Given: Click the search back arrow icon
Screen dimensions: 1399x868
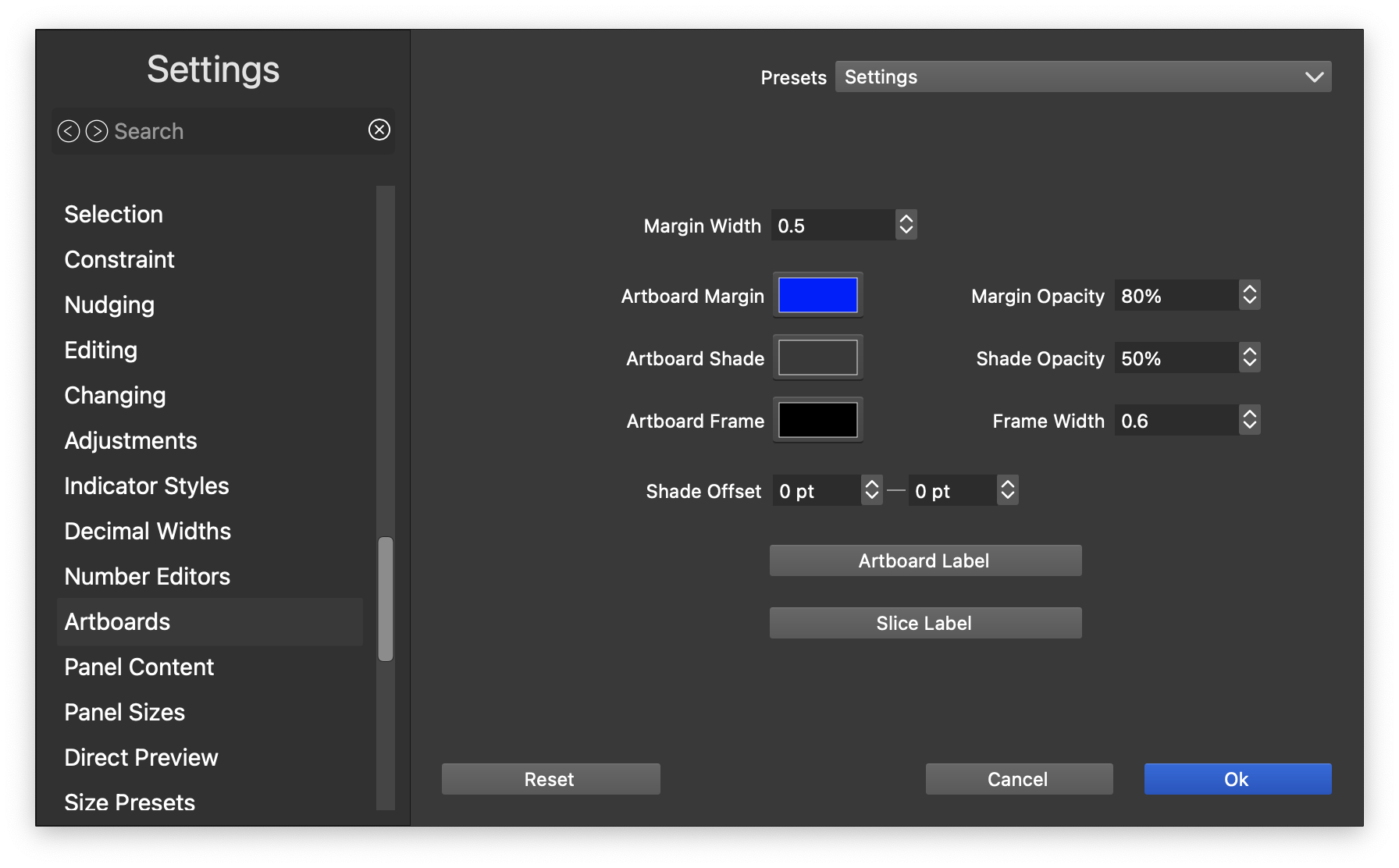Looking at the screenshot, I should coord(69,131).
